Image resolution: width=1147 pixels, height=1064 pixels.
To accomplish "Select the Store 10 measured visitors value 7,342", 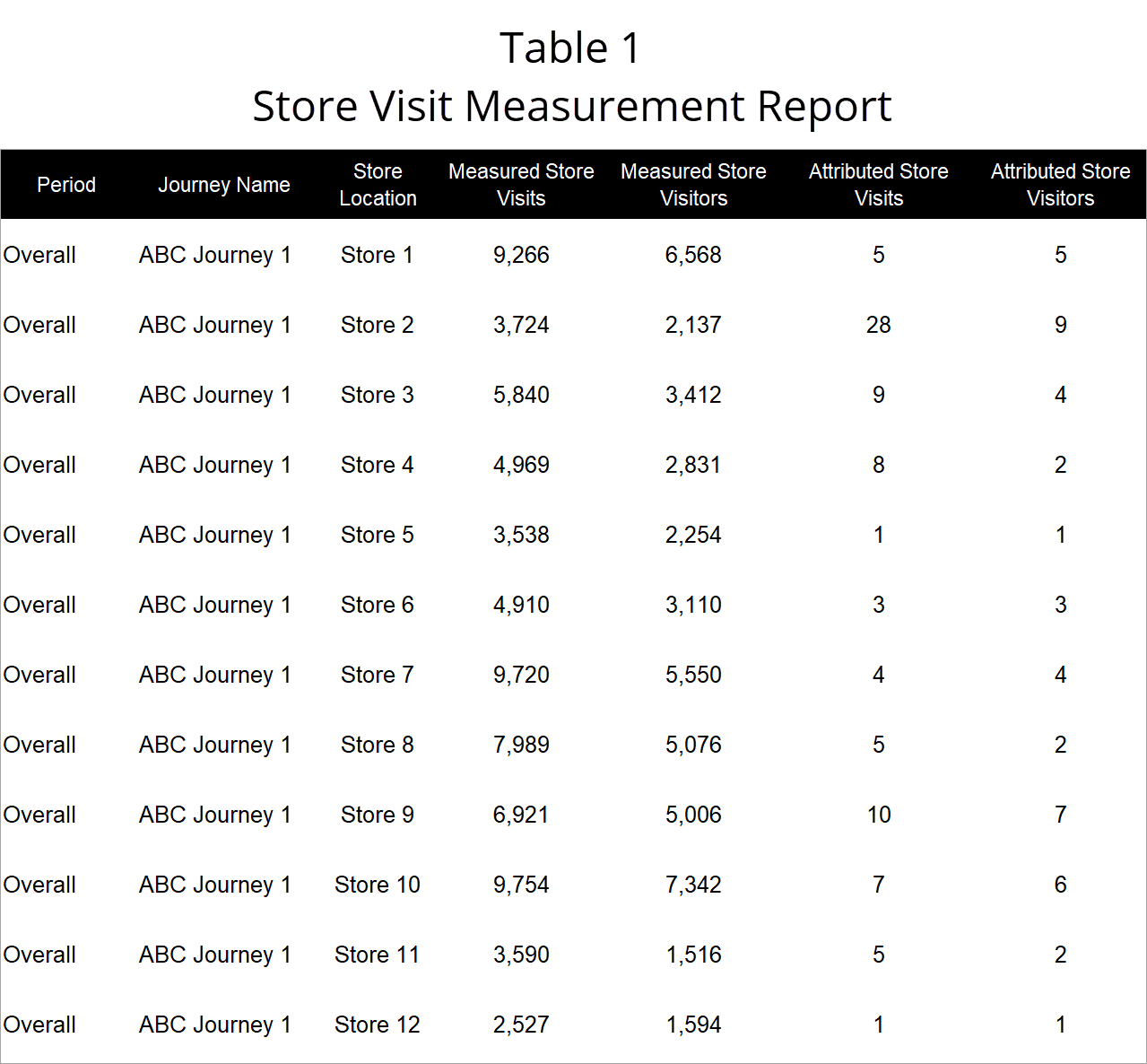I will (x=693, y=885).
